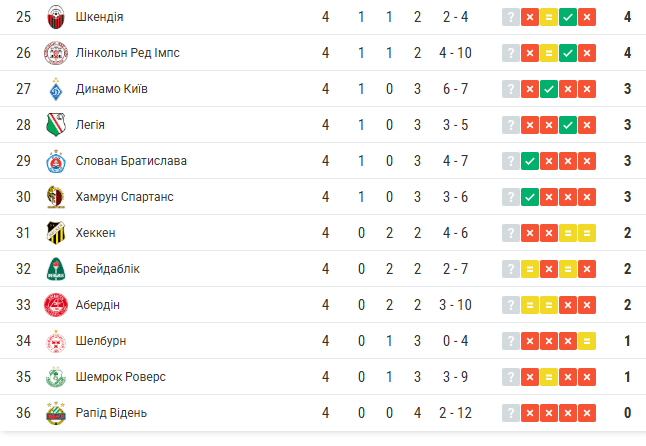Click yellow draw badge in Лінкольн Ред Імпс row
This screenshot has height=446, width=646.
[x=548, y=53]
